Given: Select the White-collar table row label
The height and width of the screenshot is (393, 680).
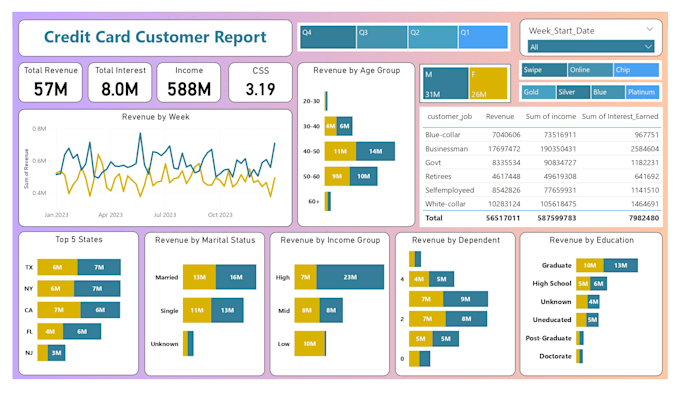Looking at the screenshot, I should coord(445,204).
